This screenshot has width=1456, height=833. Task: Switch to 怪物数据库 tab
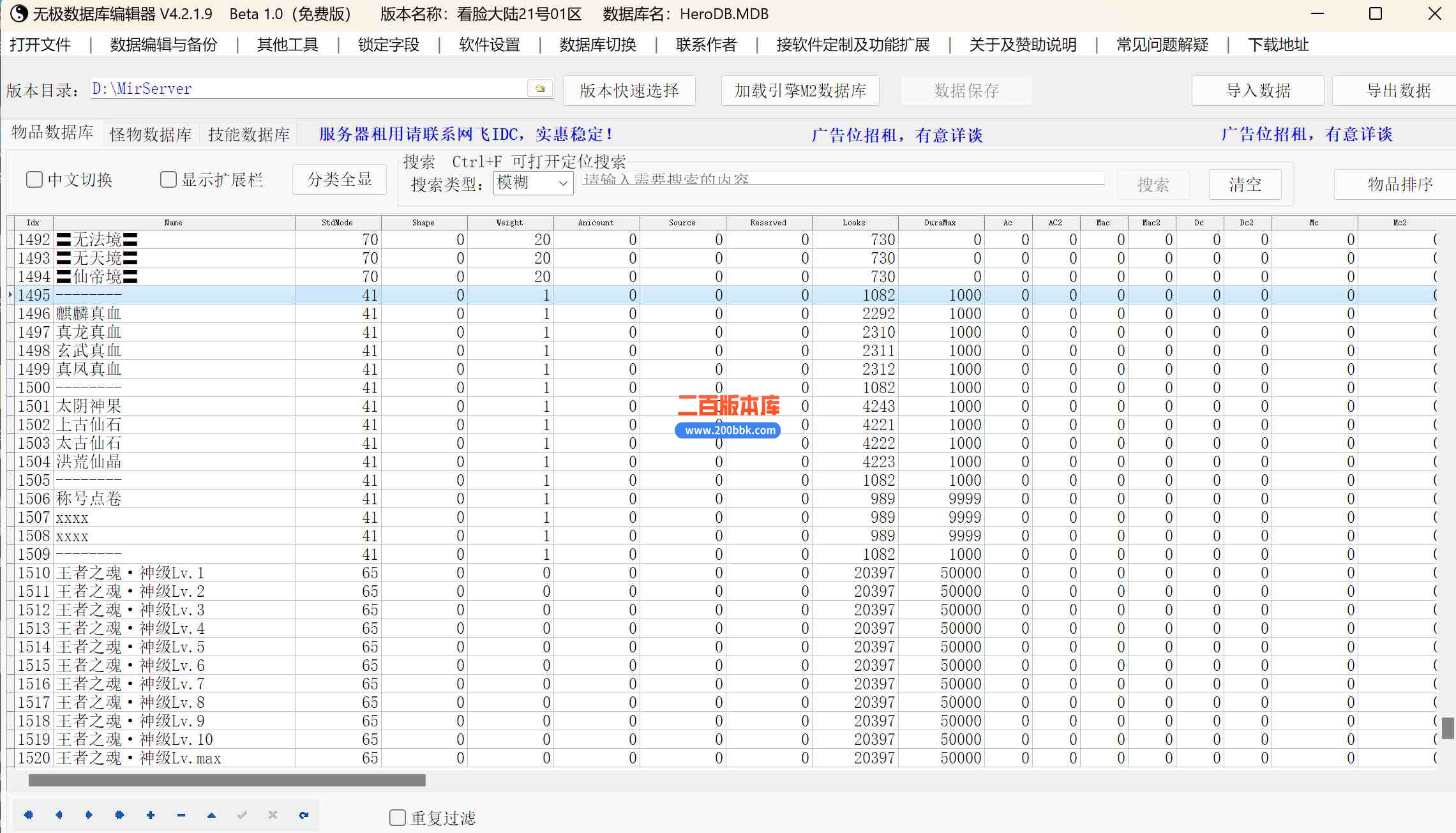point(151,134)
